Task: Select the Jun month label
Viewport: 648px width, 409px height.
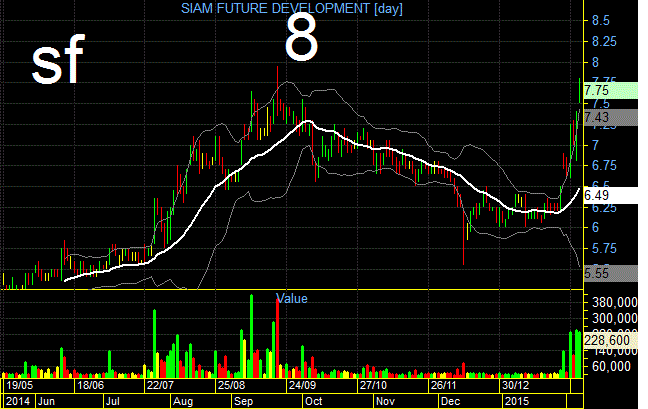Action: 46,401
